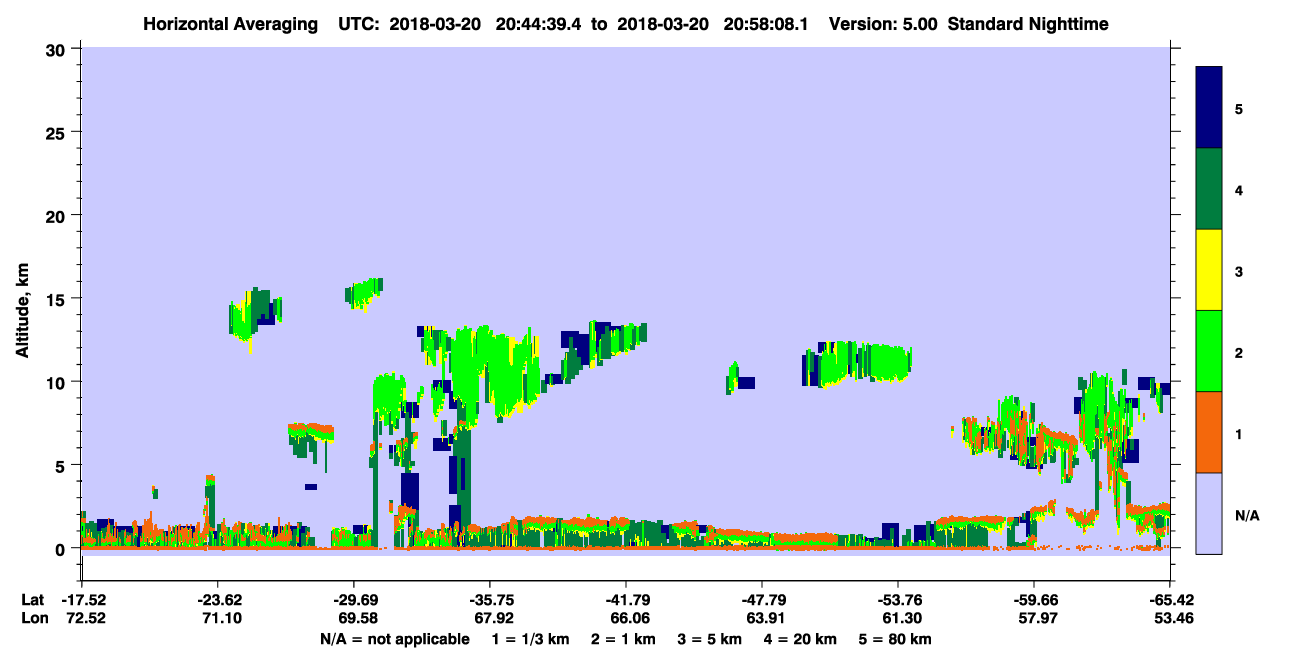Screen dimensions: 1300x667
Task: Click the orange colorbar segment labeled 1
Action: coord(1209,432)
